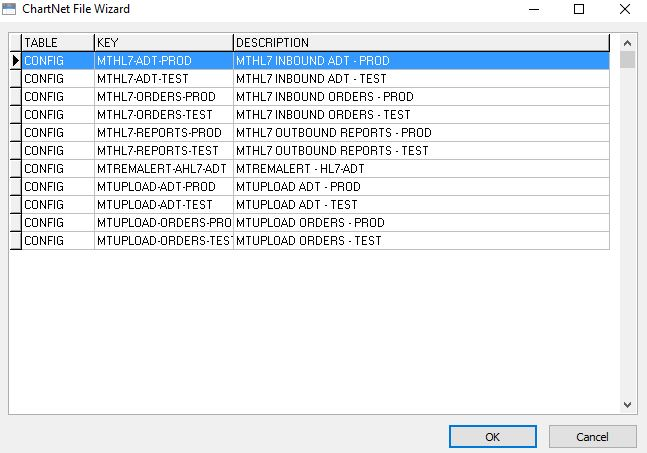Click description MTHL7 INBOUND ORDERS - PROD

pyautogui.click(x=421, y=97)
